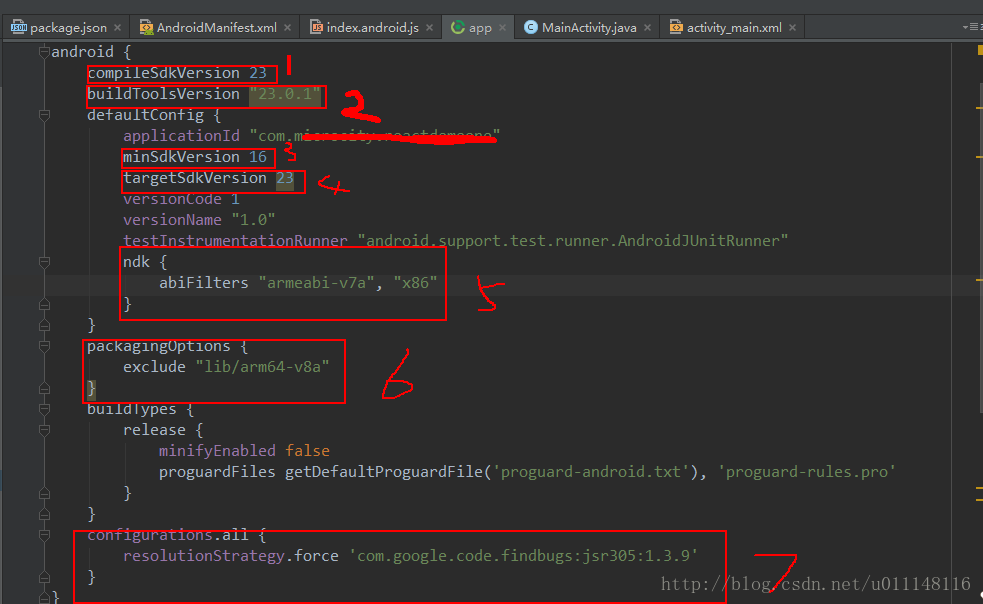
Task: Close the index.android.js tab
Action: (429, 28)
